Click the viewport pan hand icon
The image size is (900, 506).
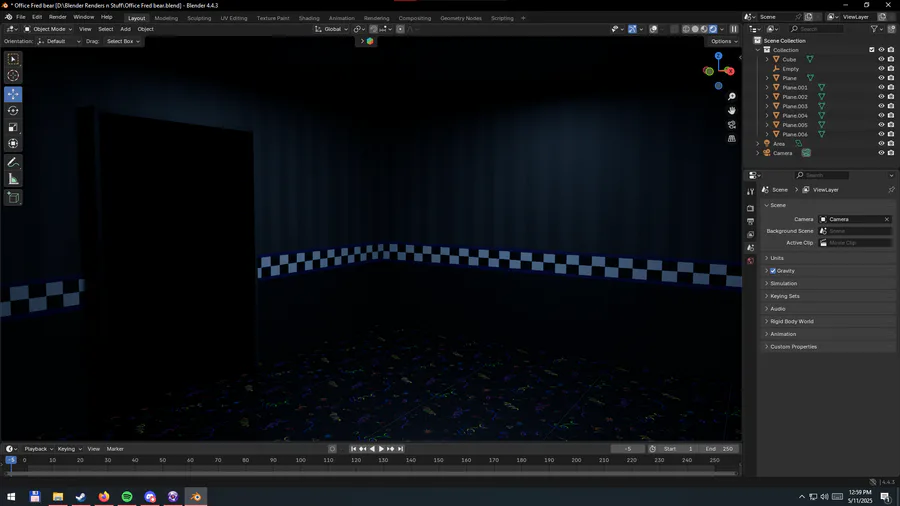point(732,110)
